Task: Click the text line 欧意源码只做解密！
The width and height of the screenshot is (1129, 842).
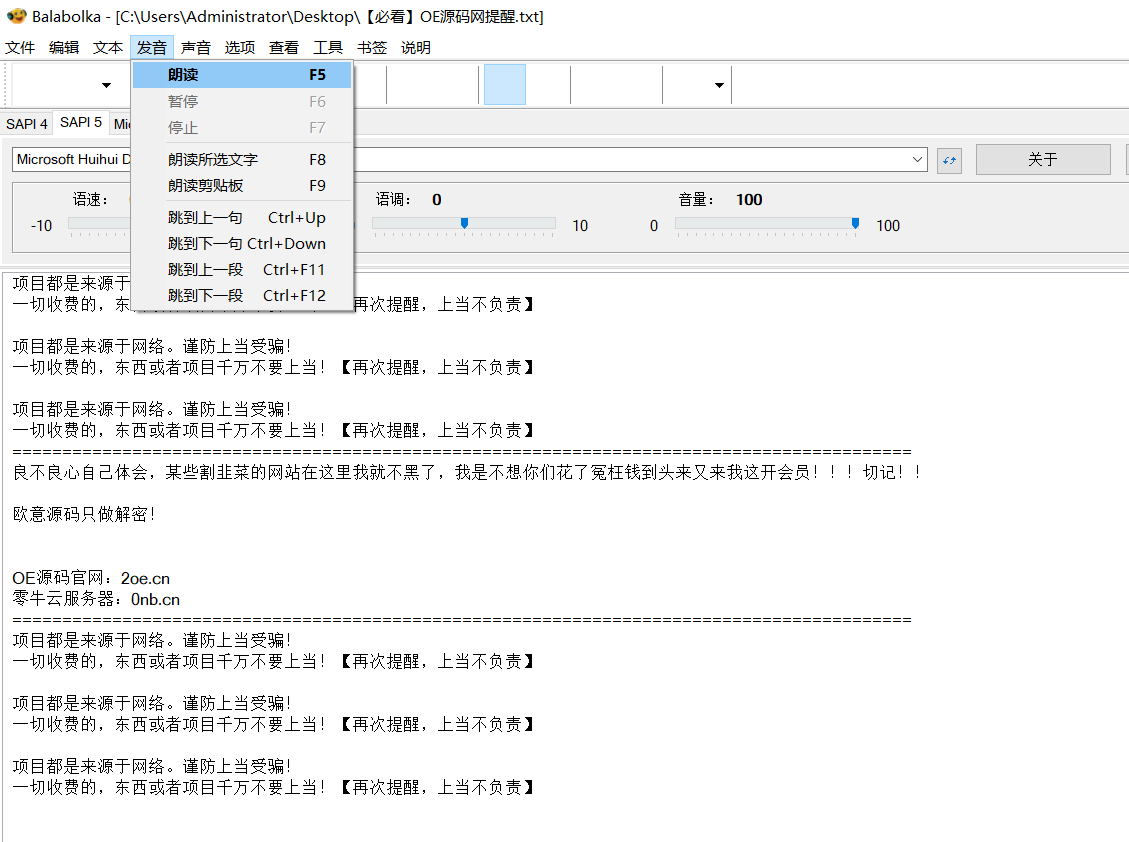Action: click(85, 514)
